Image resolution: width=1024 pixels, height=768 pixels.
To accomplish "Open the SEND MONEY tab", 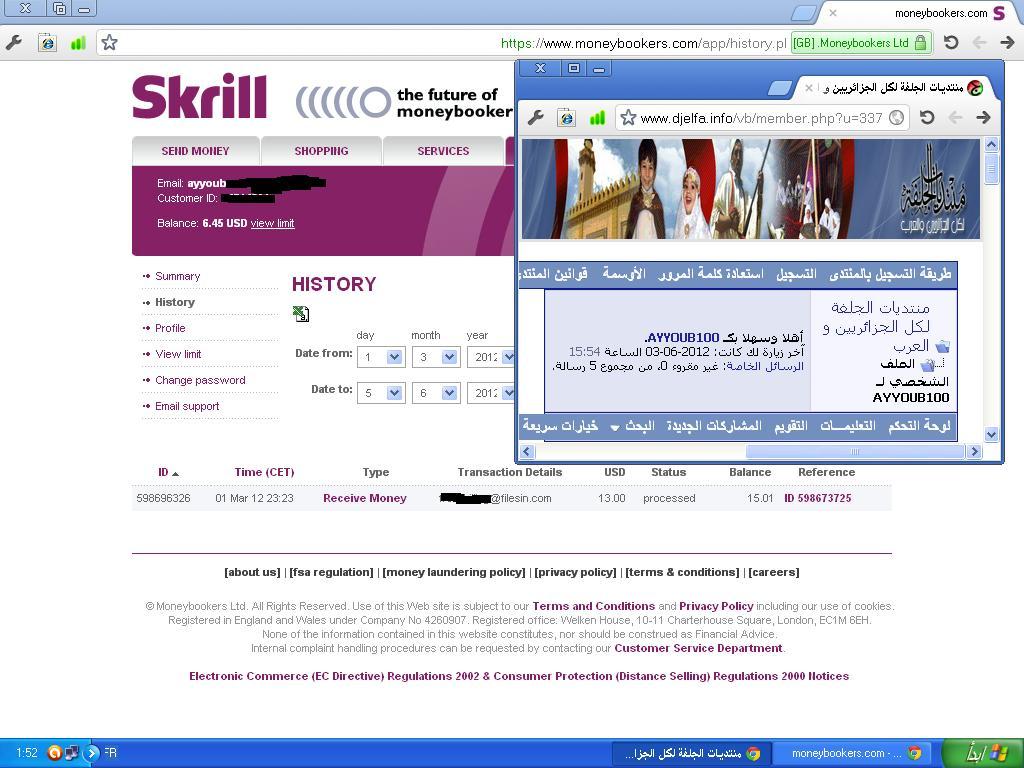I will tap(195, 151).
